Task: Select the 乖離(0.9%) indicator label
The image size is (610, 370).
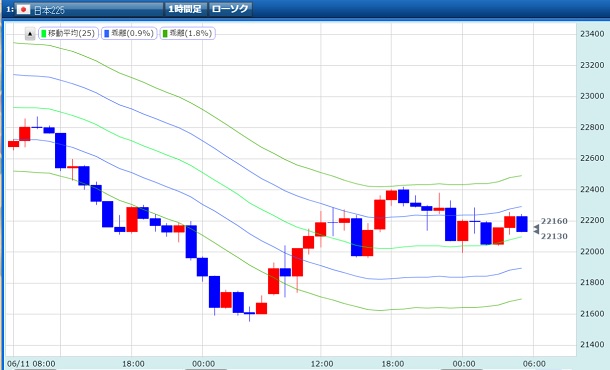Action: click(129, 33)
